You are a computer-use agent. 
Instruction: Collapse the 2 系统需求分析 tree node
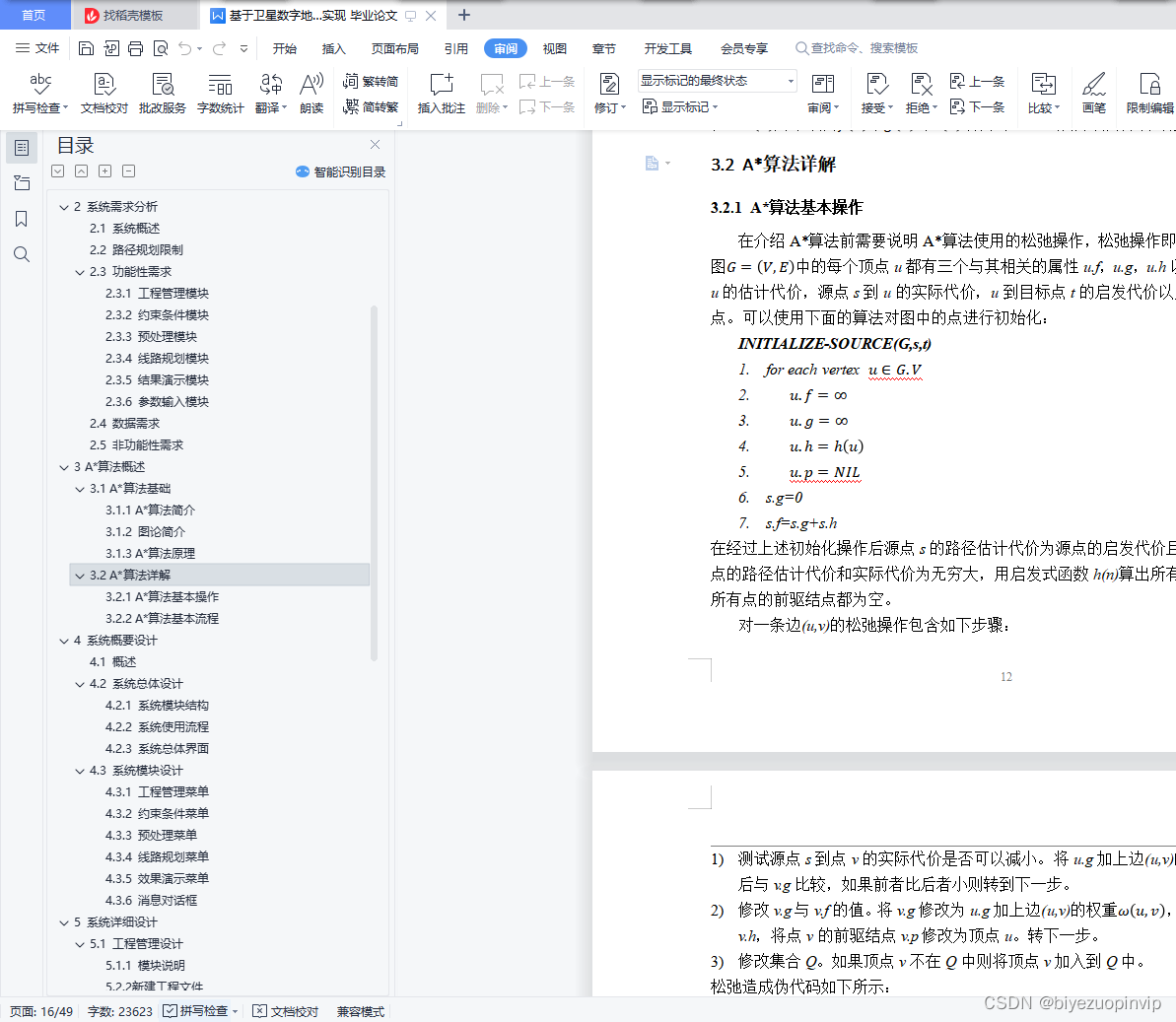point(64,207)
